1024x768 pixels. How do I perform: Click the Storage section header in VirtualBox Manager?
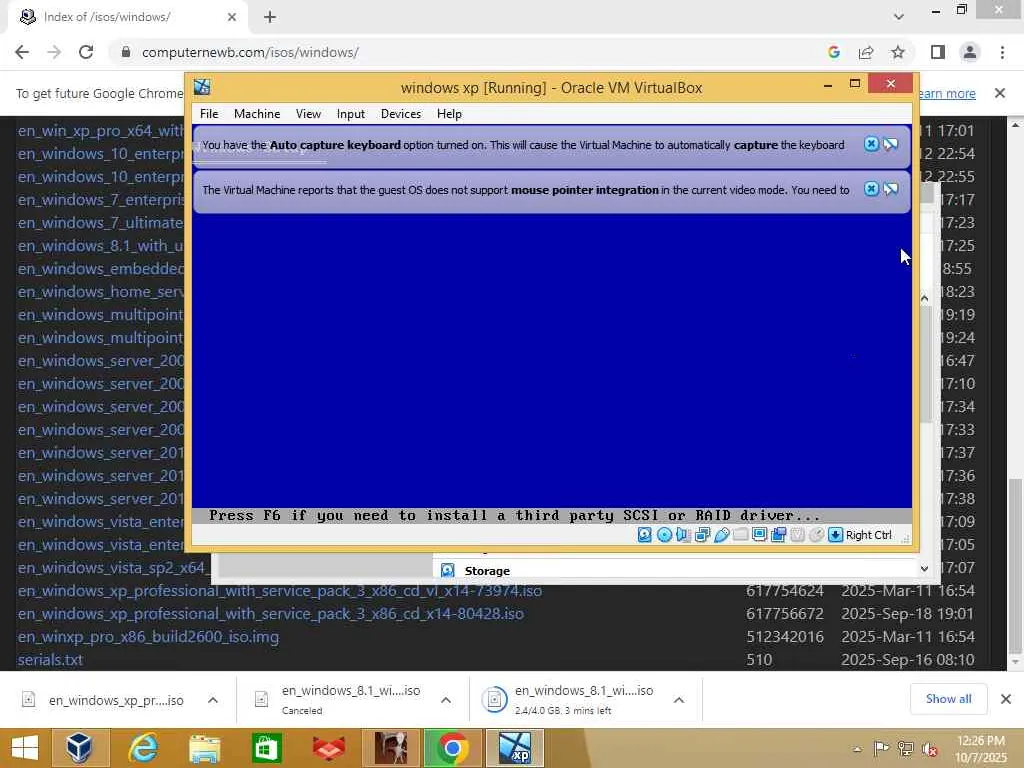click(487, 571)
